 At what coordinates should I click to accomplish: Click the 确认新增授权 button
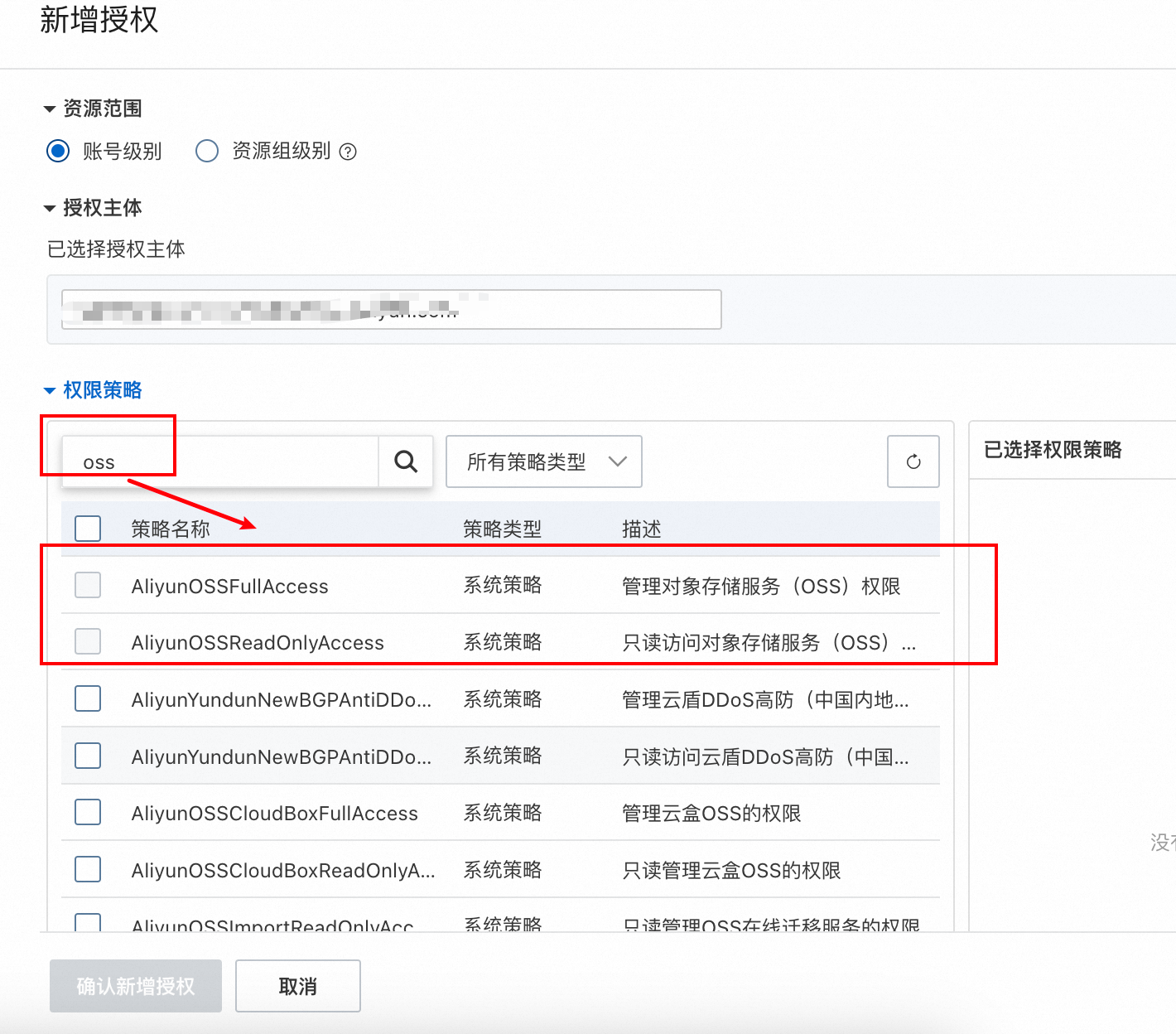(x=136, y=986)
